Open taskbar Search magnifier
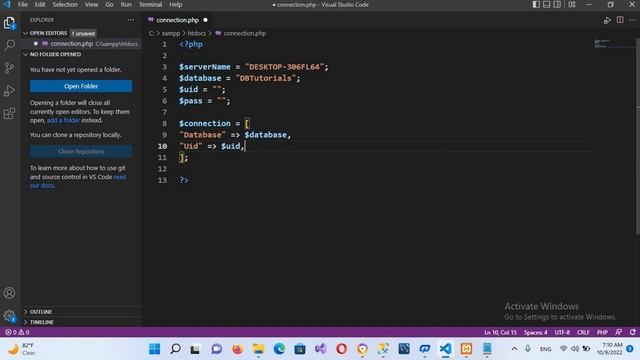Image resolution: width=640 pixels, height=360 pixels. [x=176, y=349]
